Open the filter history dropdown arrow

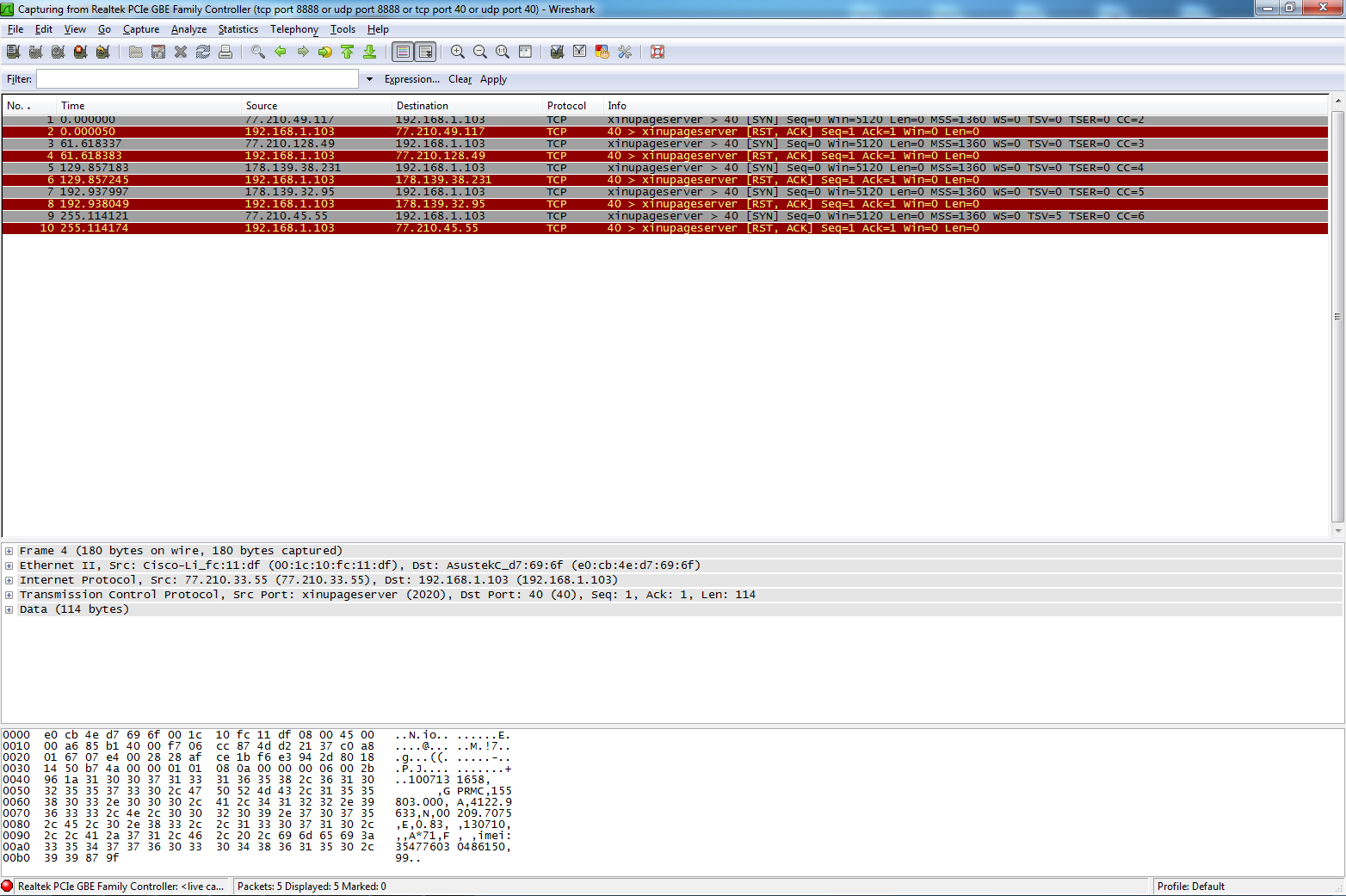click(x=369, y=79)
